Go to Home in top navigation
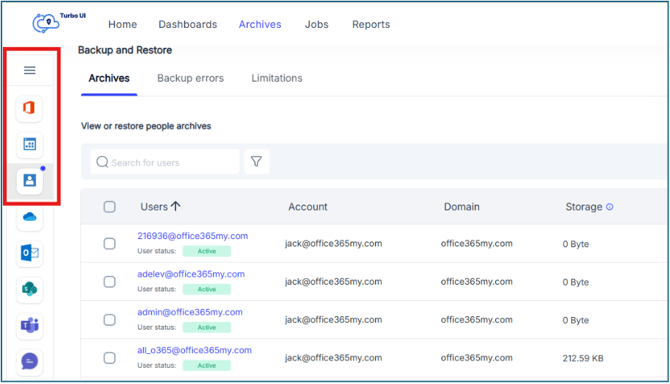 click(x=123, y=24)
